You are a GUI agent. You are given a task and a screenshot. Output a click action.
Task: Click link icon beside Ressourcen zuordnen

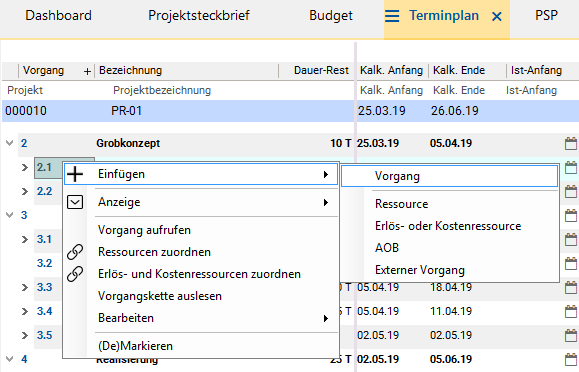[x=75, y=252]
